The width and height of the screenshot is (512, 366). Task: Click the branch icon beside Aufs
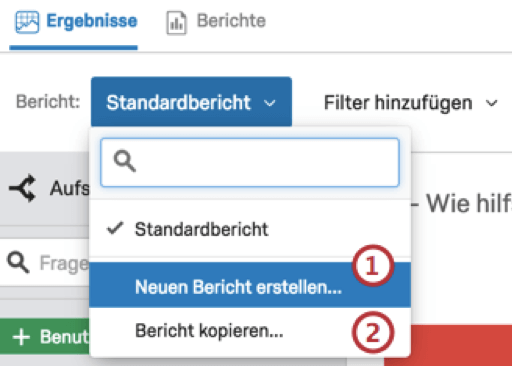(x=23, y=188)
